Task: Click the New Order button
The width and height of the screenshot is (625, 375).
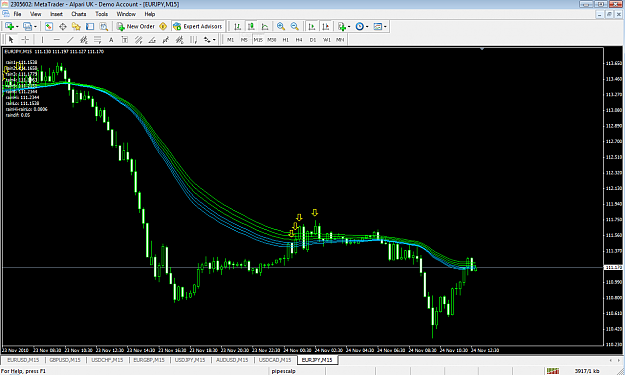Action: [x=136, y=26]
